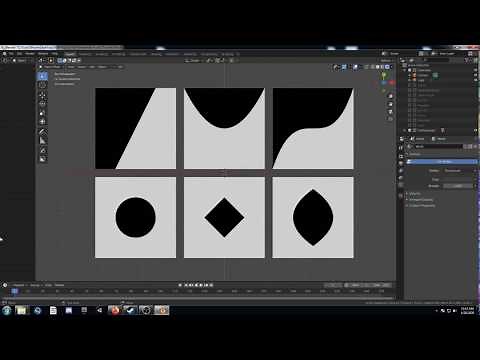Hide the Collection eye icon in outliner
The height and width of the screenshot is (360, 480).
click(476, 70)
